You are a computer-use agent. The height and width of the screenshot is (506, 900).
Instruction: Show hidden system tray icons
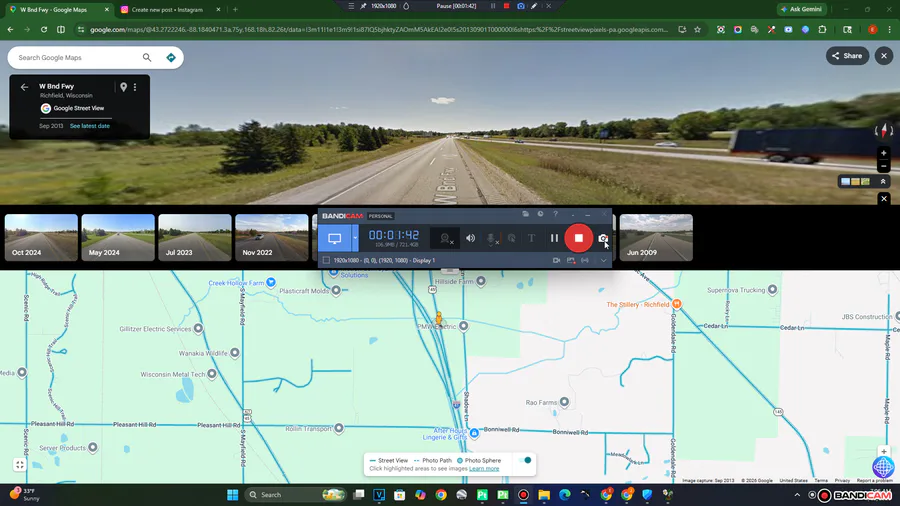pyautogui.click(x=797, y=495)
